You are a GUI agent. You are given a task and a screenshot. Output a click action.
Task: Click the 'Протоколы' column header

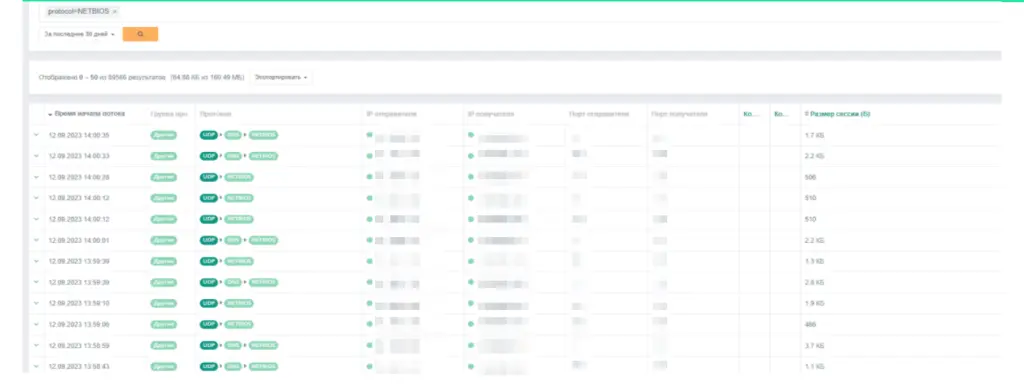click(216, 114)
